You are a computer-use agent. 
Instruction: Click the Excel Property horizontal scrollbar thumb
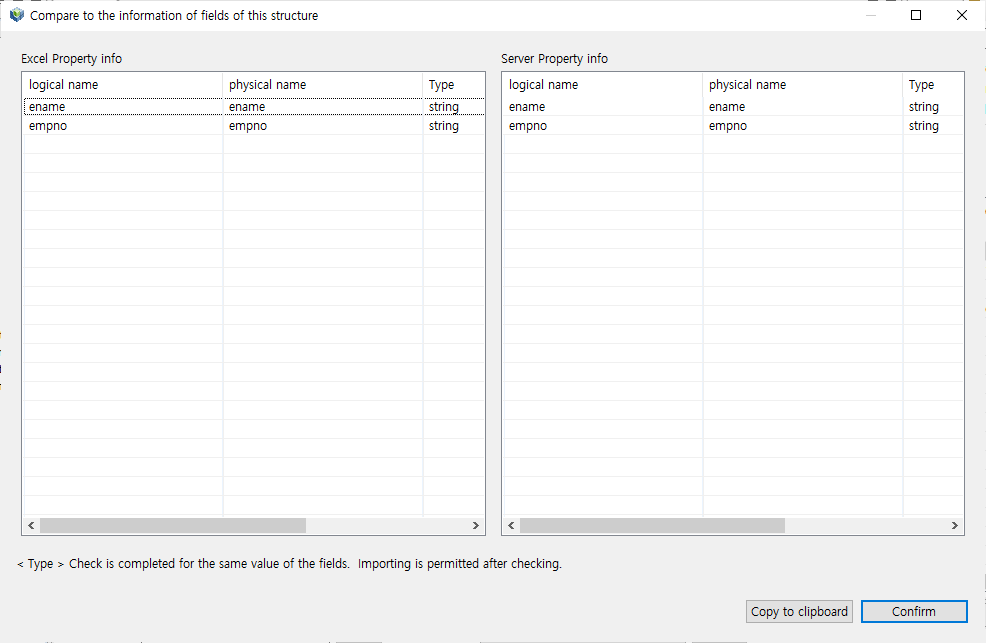click(172, 525)
